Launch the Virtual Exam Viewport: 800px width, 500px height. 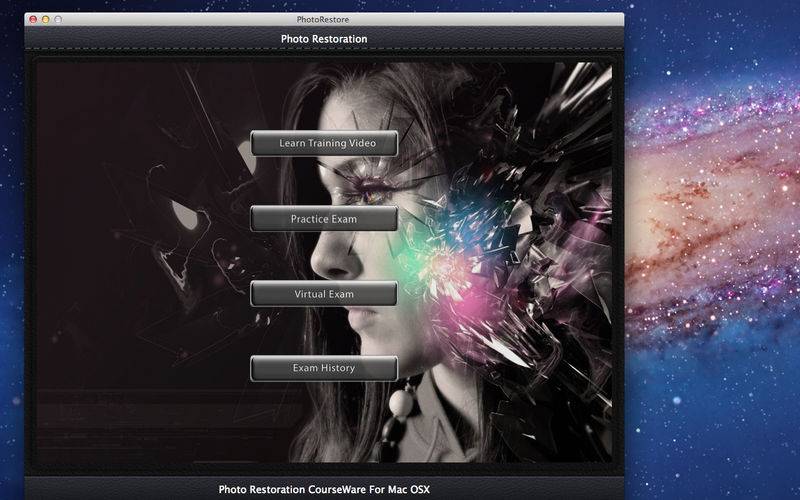click(324, 294)
